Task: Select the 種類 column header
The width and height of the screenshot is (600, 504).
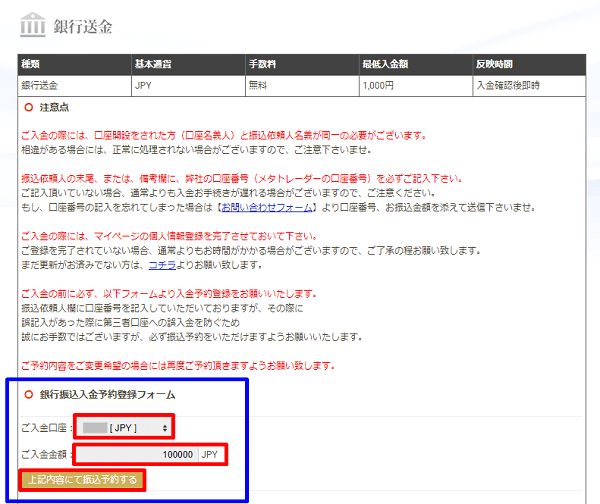Action: [x=74, y=64]
